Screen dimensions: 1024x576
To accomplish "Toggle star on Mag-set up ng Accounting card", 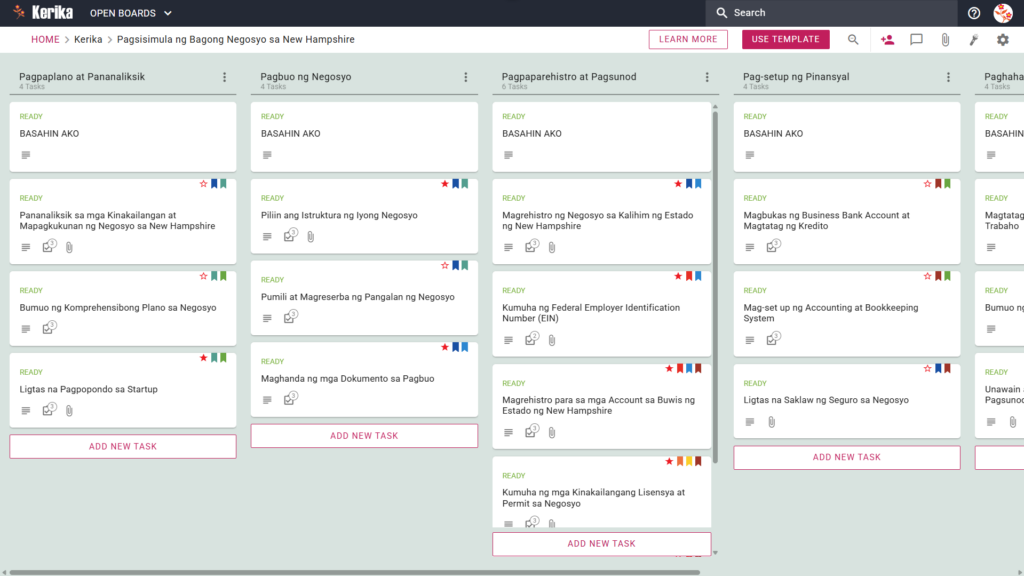I will click(927, 276).
